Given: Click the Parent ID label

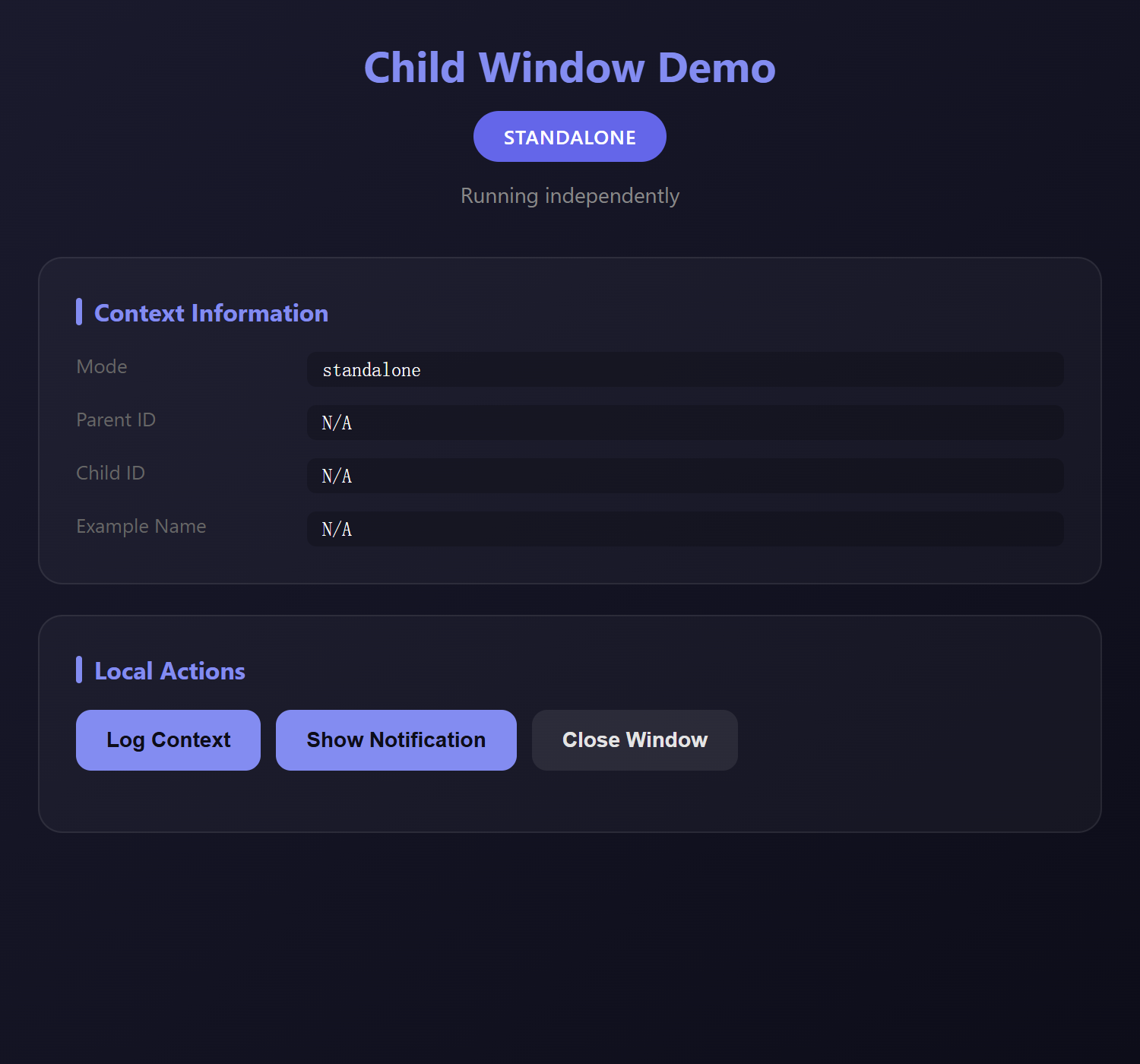Looking at the screenshot, I should click(x=116, y=420).
